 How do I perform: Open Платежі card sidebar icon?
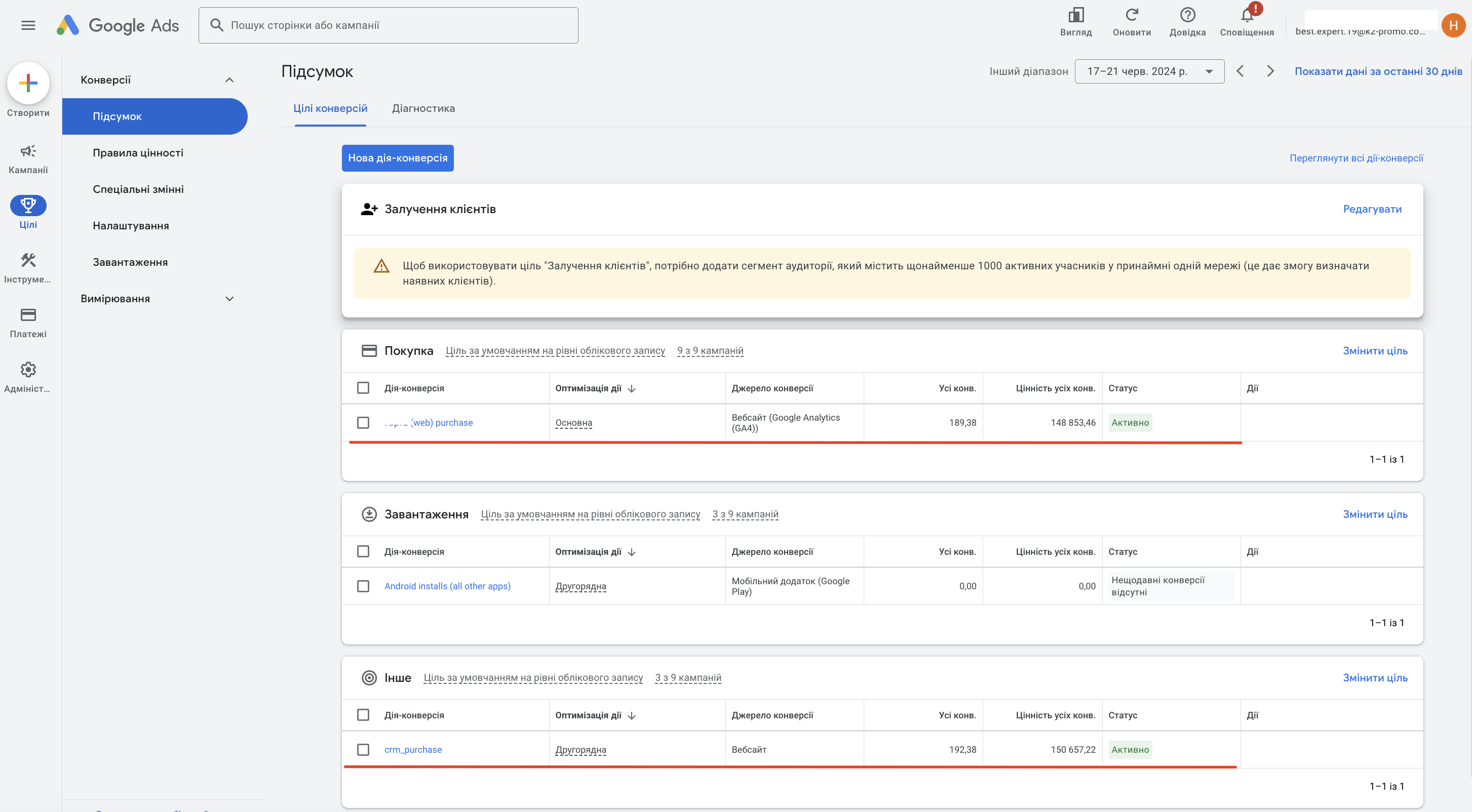pyautogui.click(x=28, y=315)
